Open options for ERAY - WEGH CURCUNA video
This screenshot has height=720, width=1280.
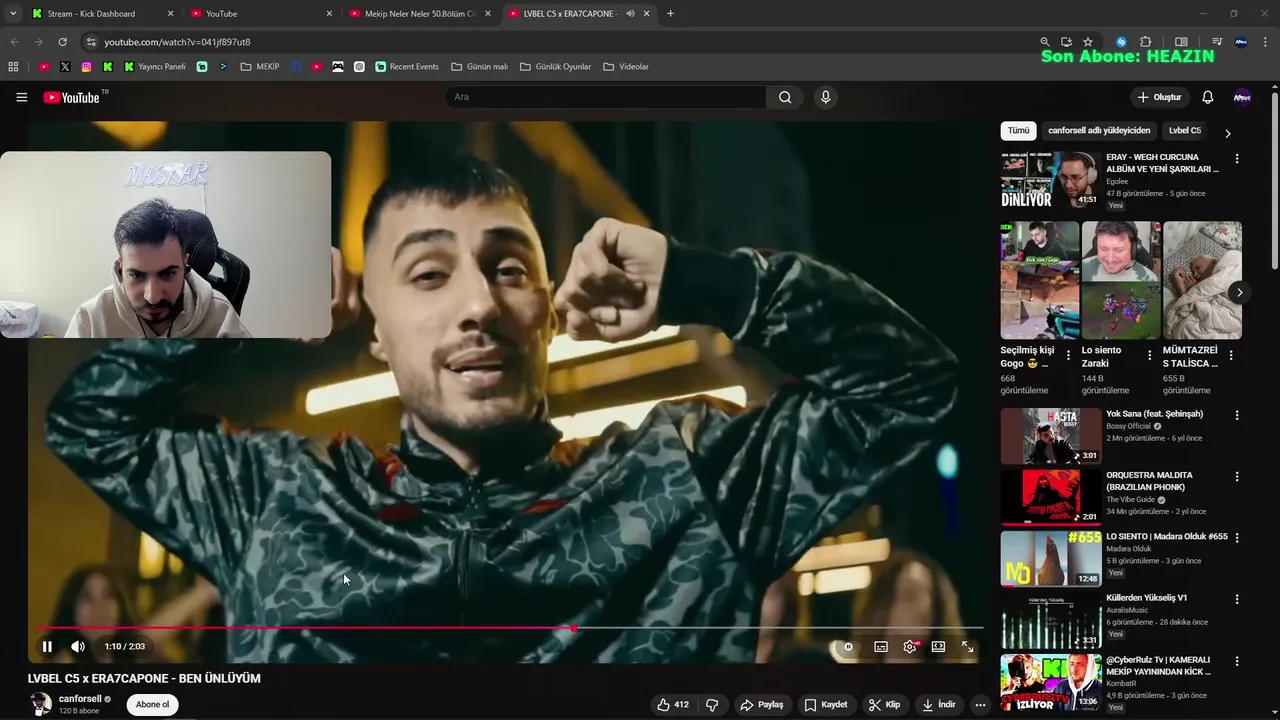coord(1237,159)
